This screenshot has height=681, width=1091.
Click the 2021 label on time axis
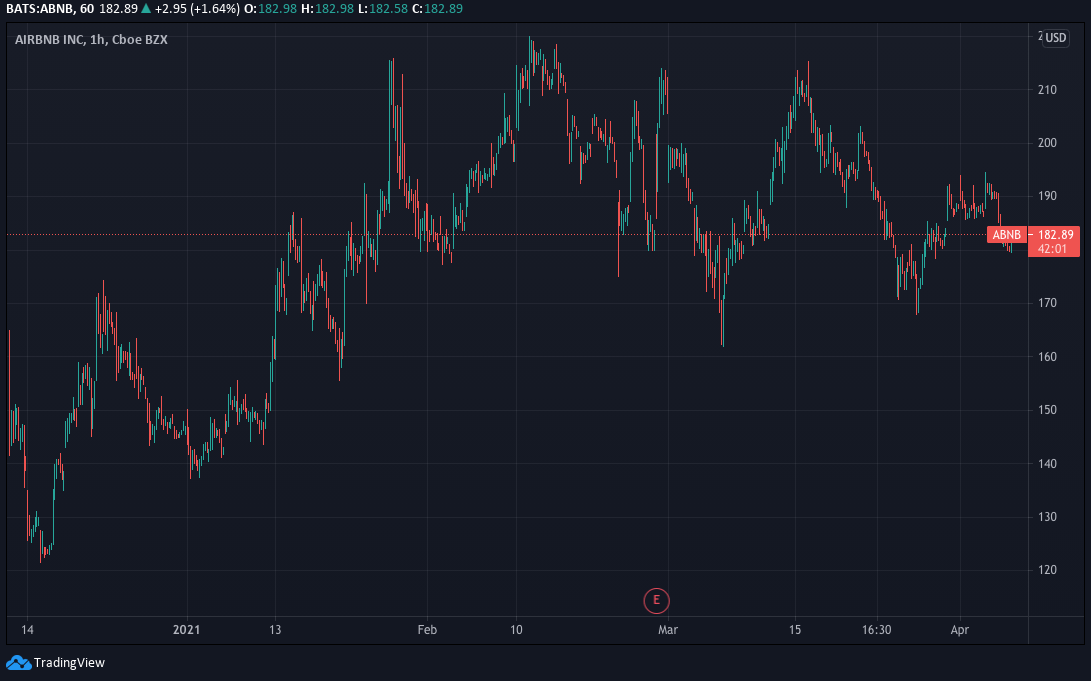point(187,630)
